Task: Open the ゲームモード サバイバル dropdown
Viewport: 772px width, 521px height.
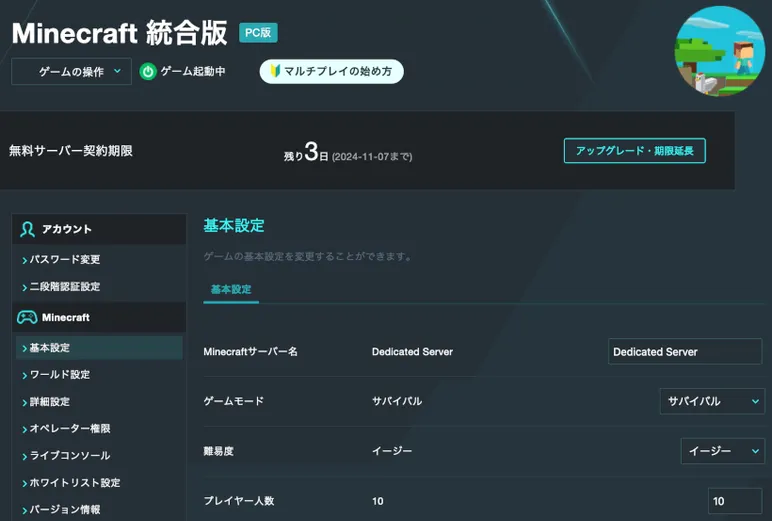Action: point(712,401)
